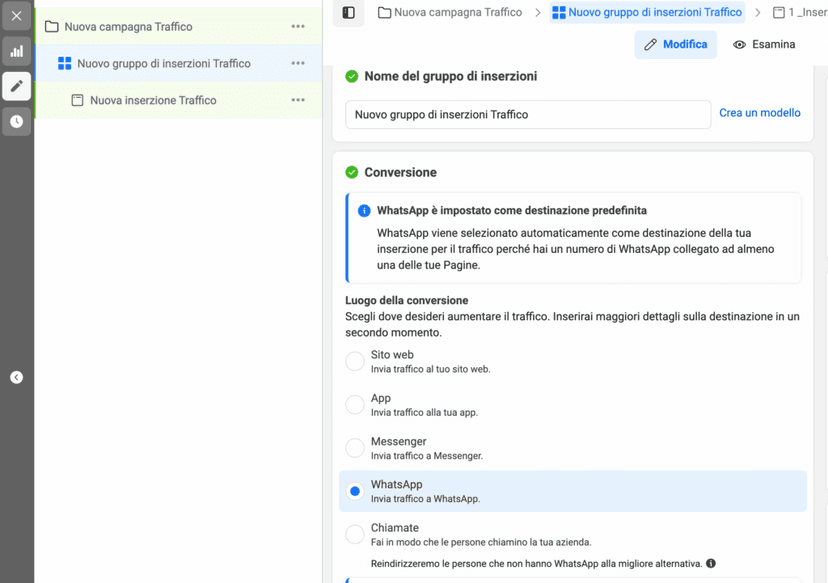Click the Conversione section heading
Screen dimensions: 828x583
tap(400, 172)
